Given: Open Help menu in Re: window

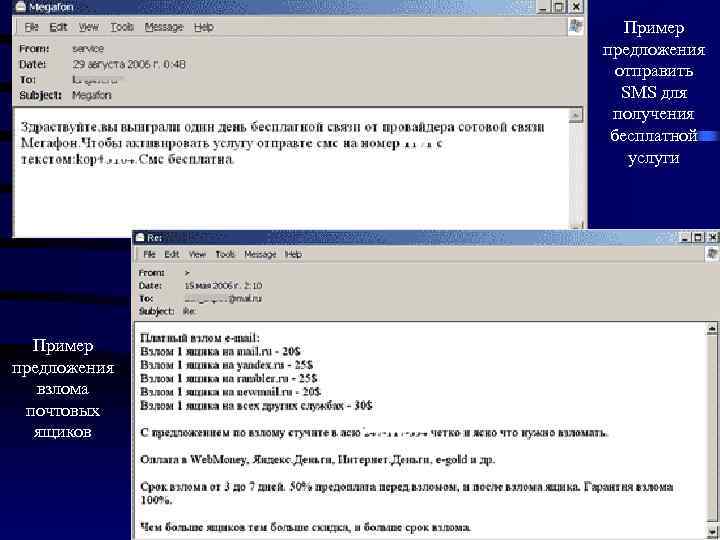Looking at the screenshot, I should [x=293, y=254].
